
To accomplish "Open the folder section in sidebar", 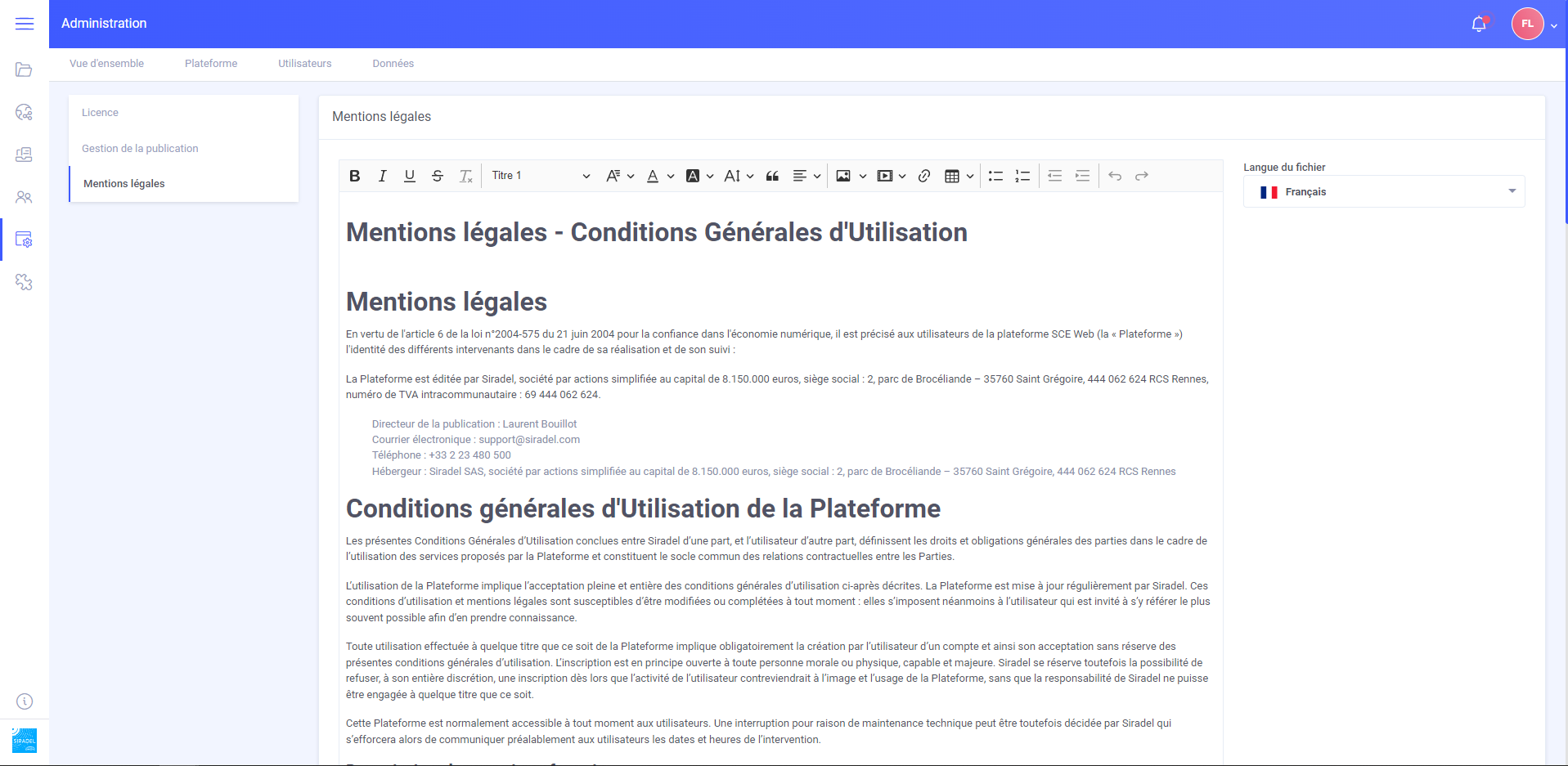I will click(24, 69).
